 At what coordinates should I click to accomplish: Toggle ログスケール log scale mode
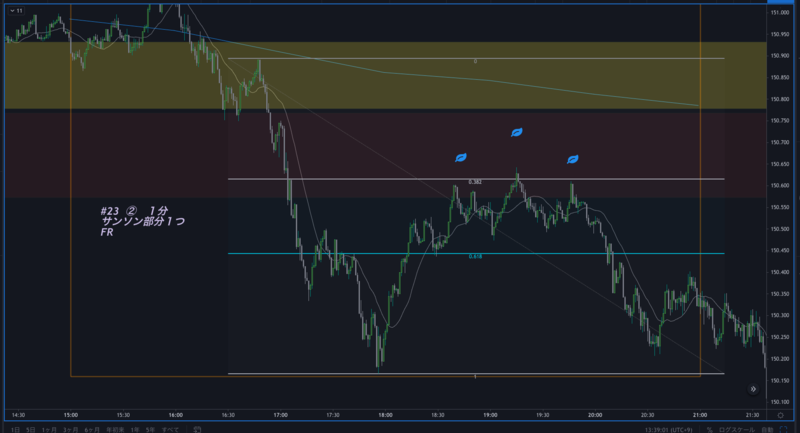(736, 430)
